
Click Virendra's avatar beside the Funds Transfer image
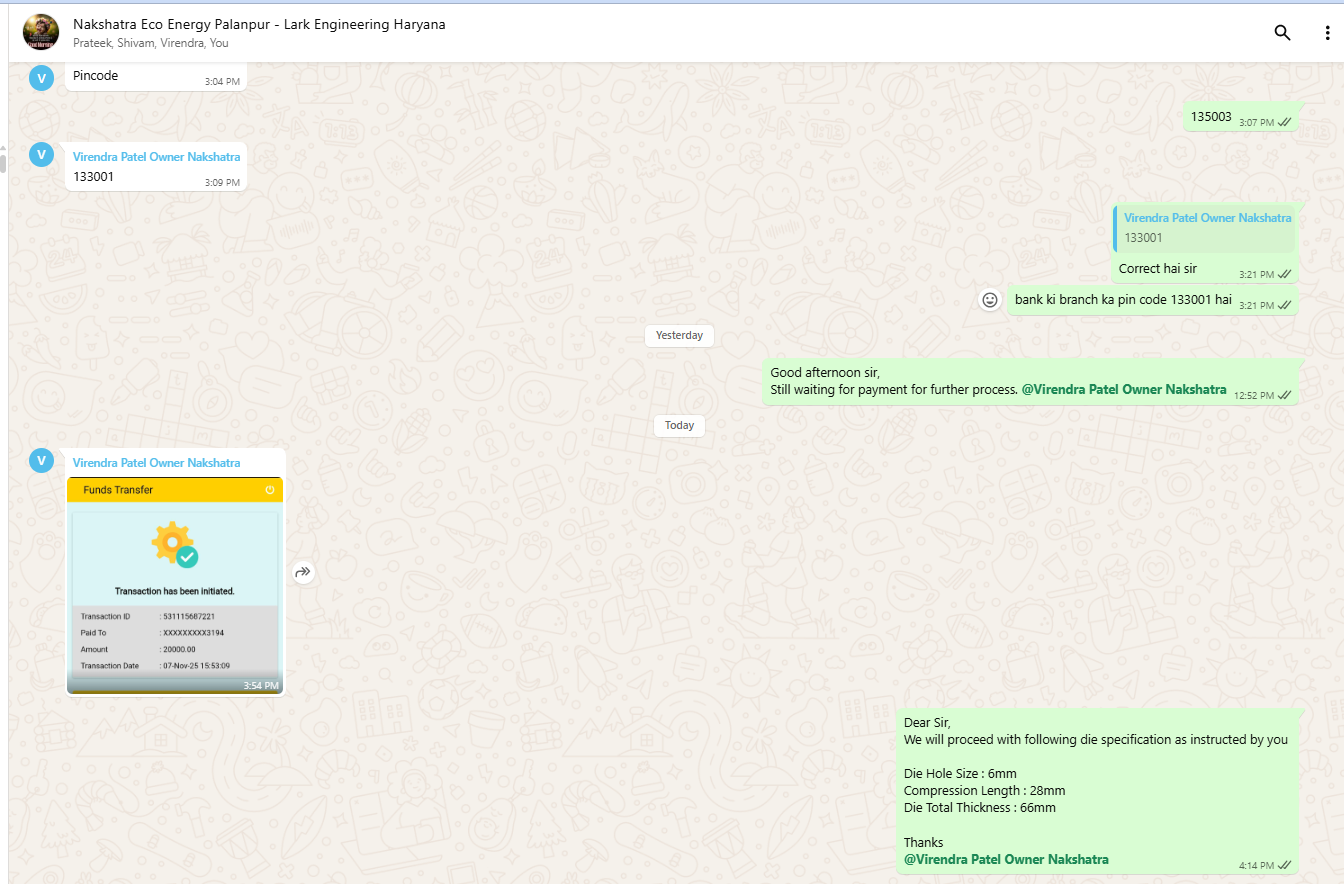coord(41,460)
